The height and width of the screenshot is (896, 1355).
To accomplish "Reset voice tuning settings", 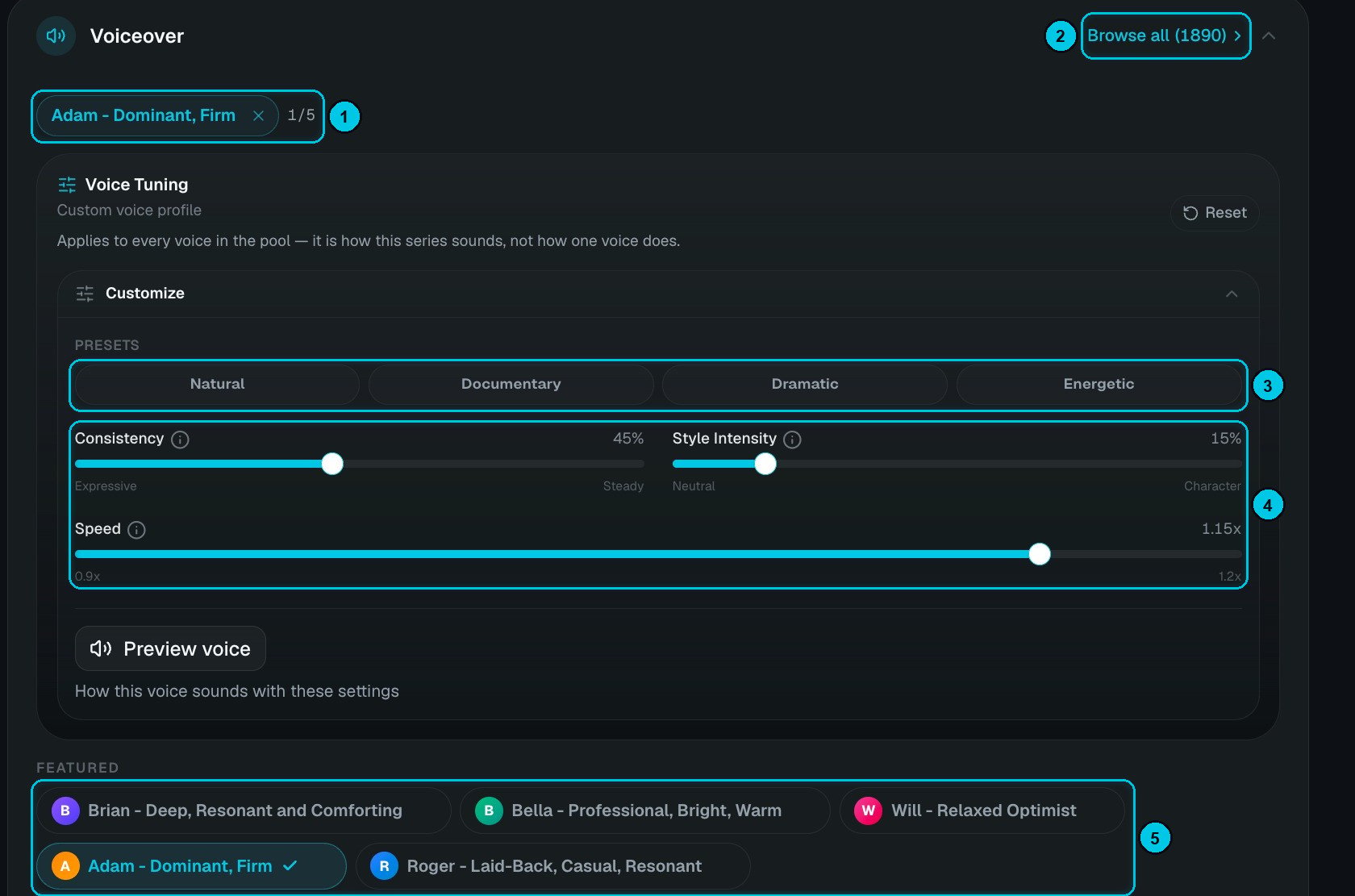I will click(x=1215, y=213).
